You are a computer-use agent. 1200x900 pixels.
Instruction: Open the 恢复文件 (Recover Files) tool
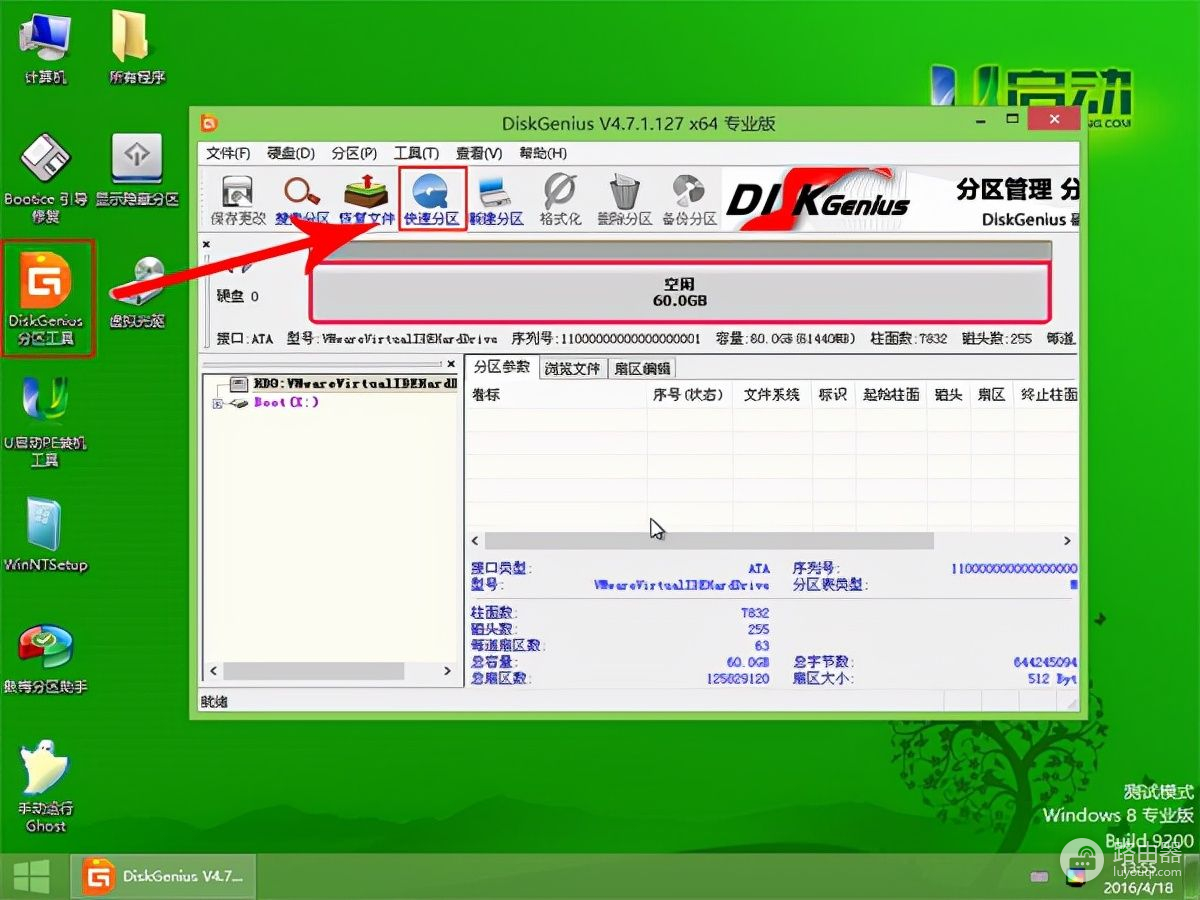pos(366,199)
